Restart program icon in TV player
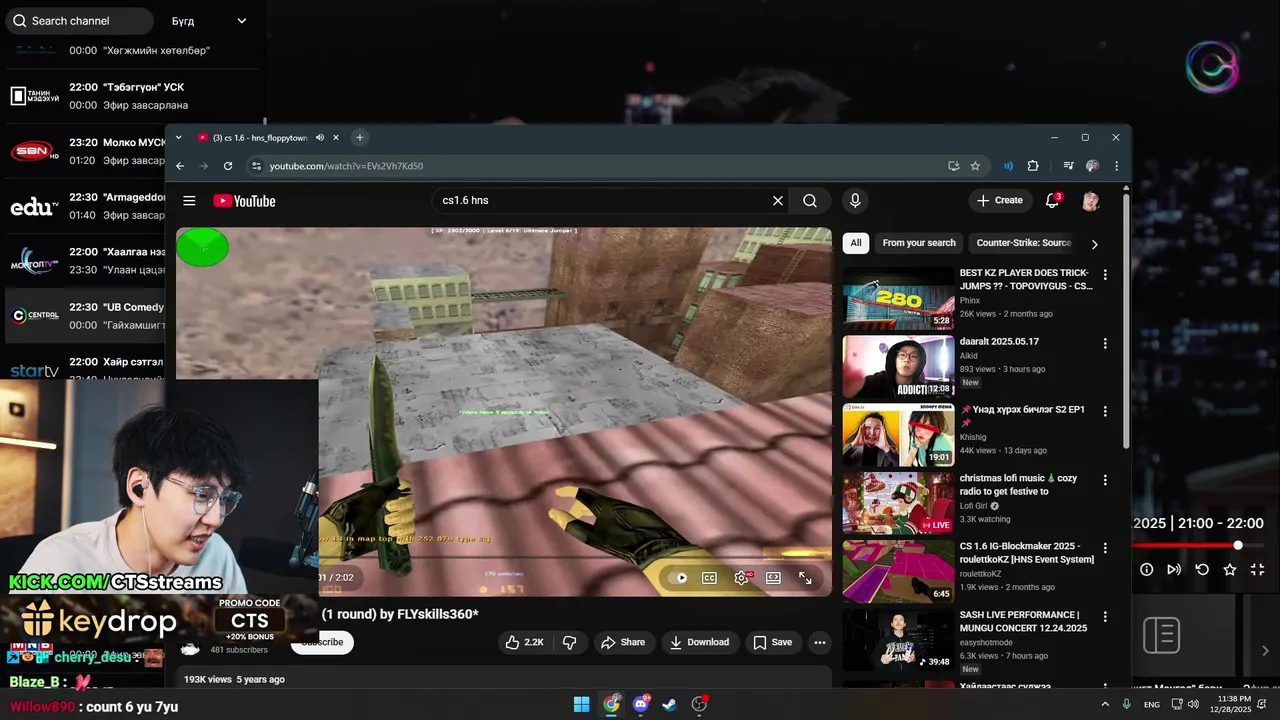The height and width of the screenshot is (720, 1280). [x=1203, y=569]
